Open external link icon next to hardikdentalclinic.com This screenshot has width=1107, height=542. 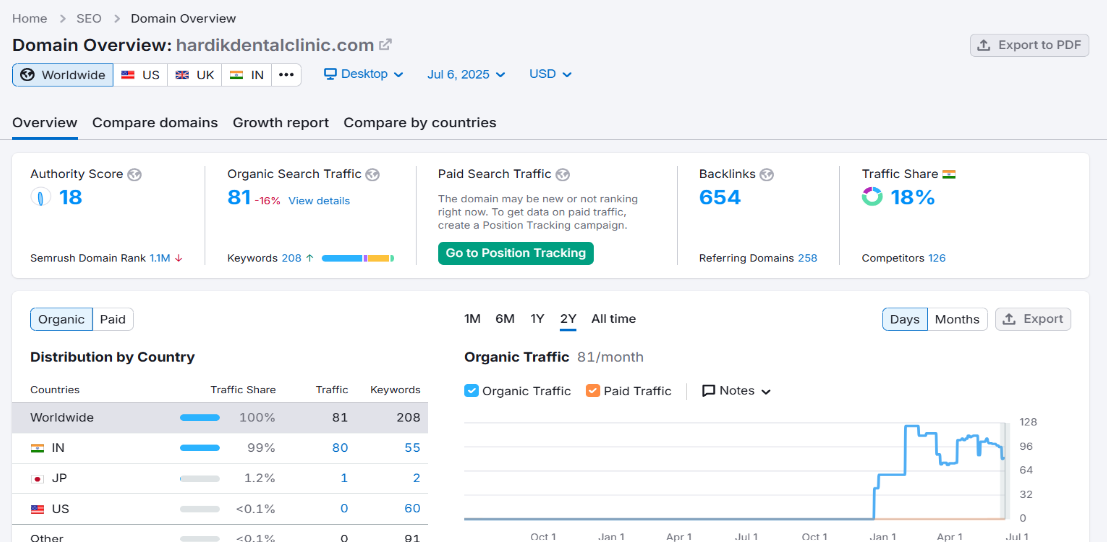[385, 45]
